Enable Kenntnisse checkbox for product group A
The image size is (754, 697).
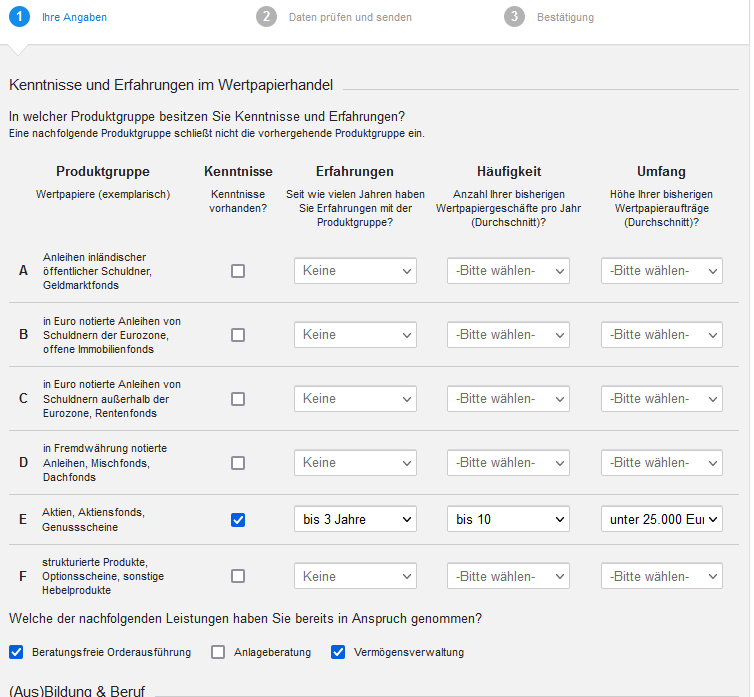click(238, 271)
